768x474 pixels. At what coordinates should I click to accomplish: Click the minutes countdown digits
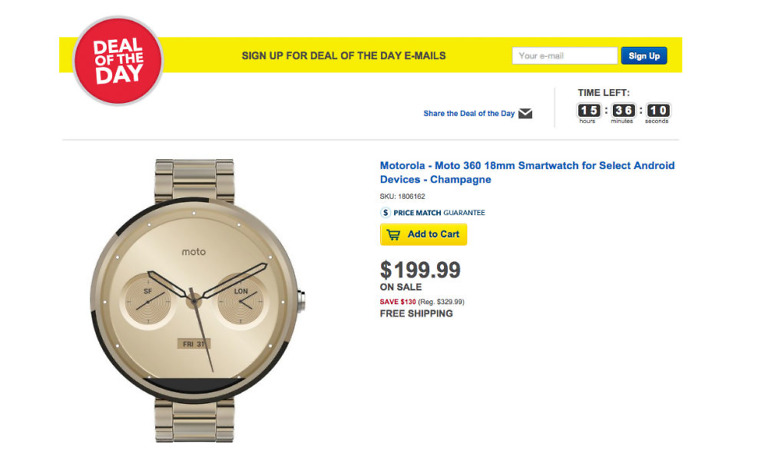[x=623, y=111]
